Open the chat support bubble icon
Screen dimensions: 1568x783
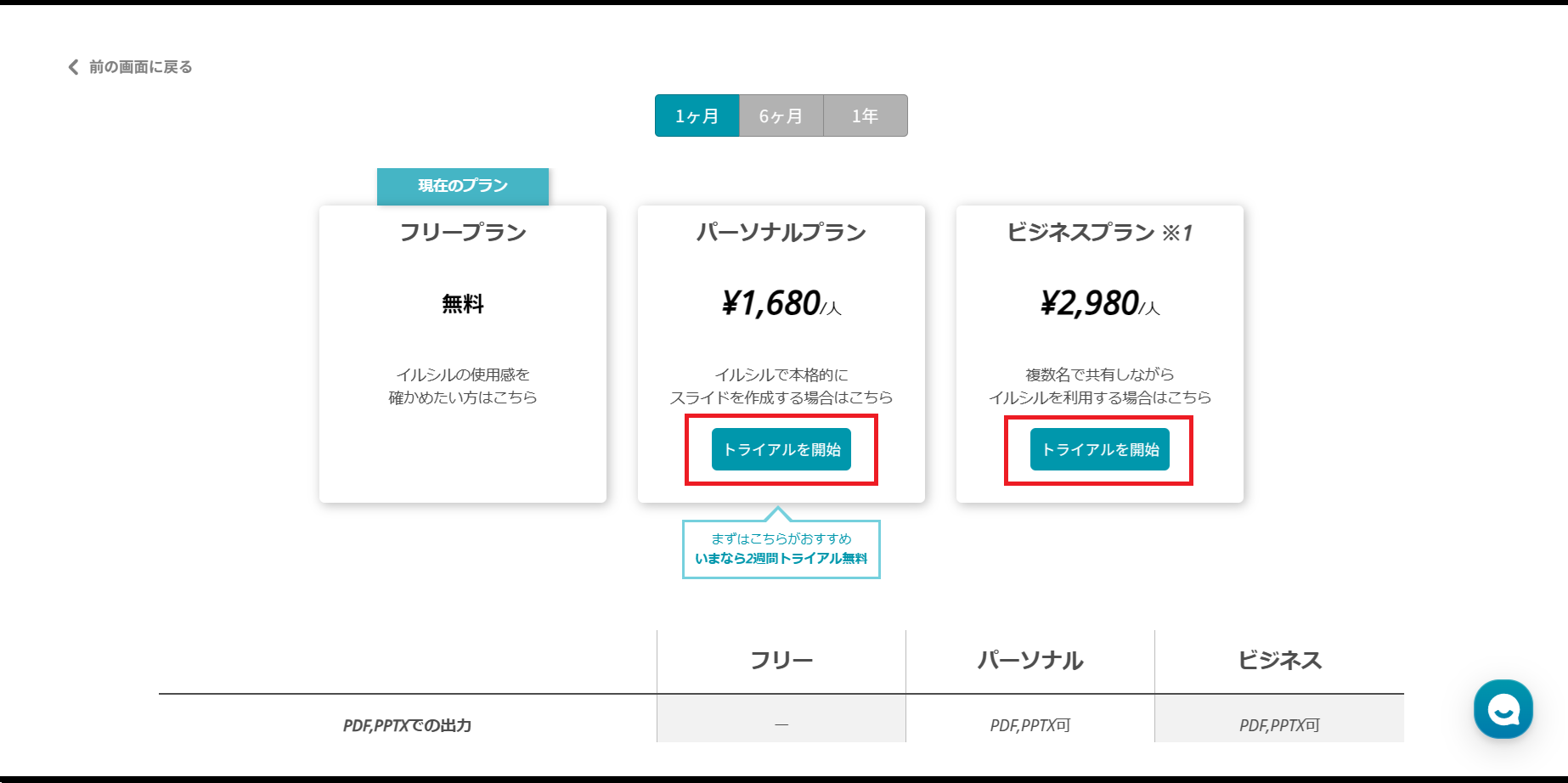coord(1503,708)
